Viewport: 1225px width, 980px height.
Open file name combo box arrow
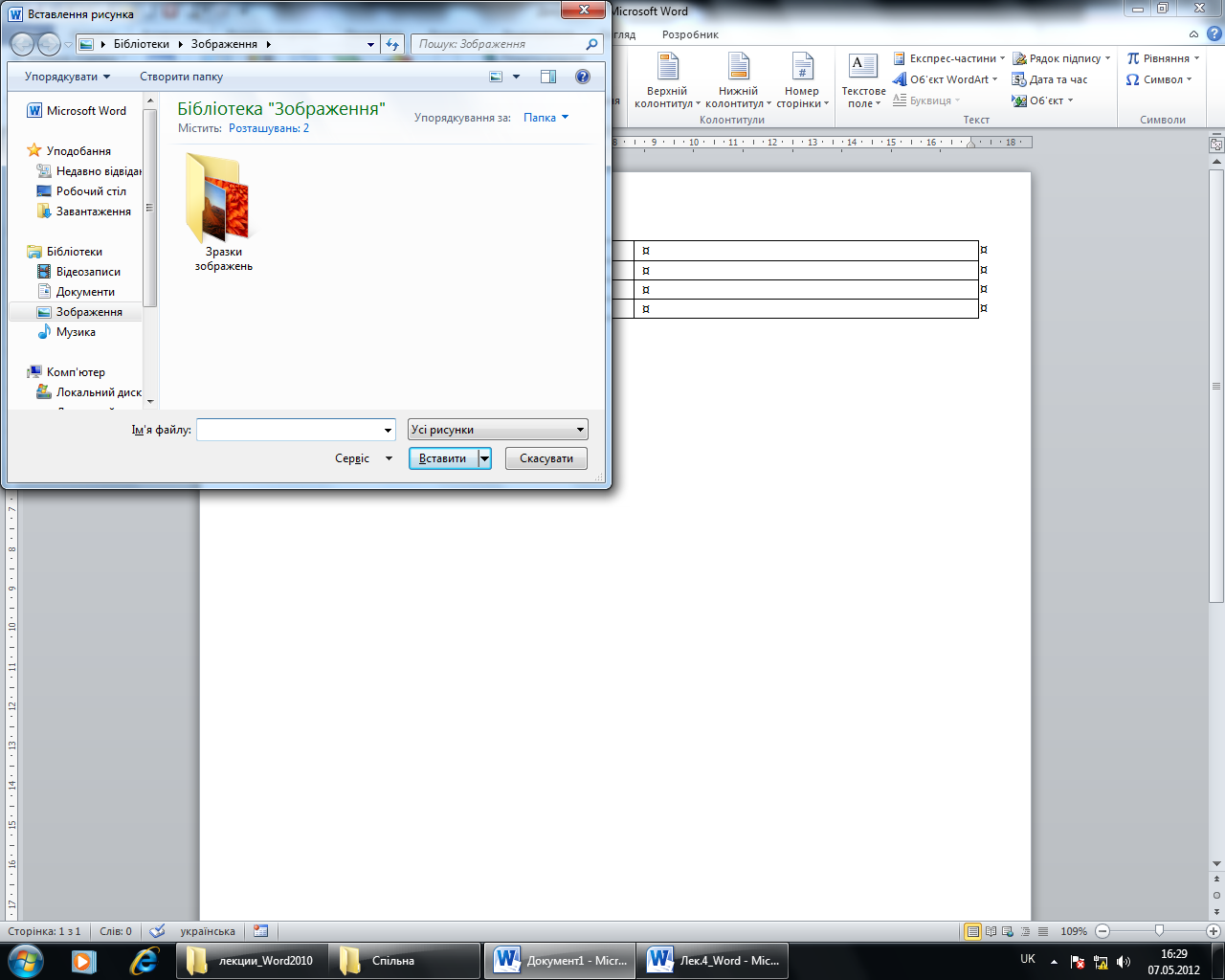point(388,430)
